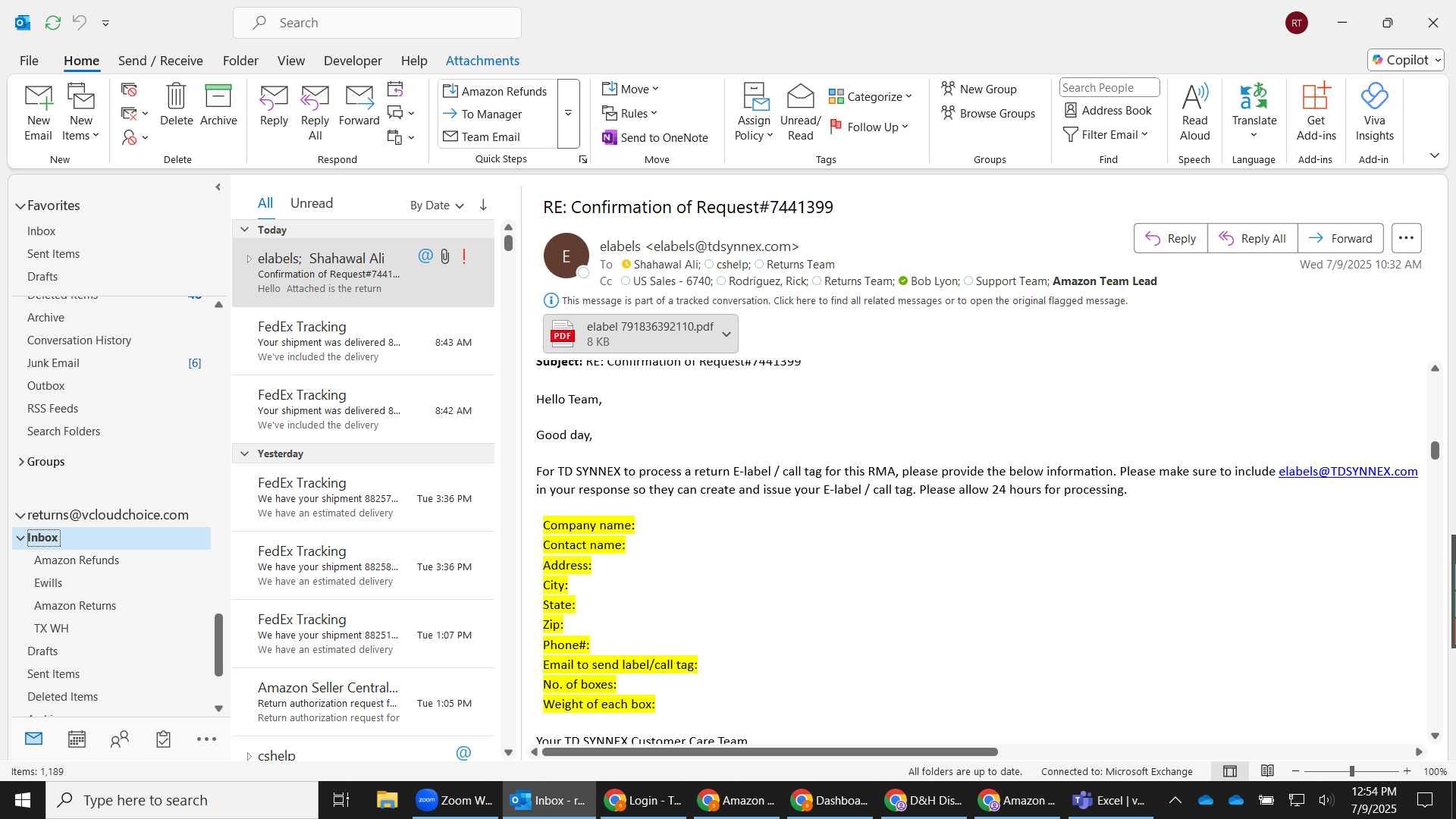Click the Mail icon in navigation bar
This screenshot has width=1456, height=819.
[33, 739]
